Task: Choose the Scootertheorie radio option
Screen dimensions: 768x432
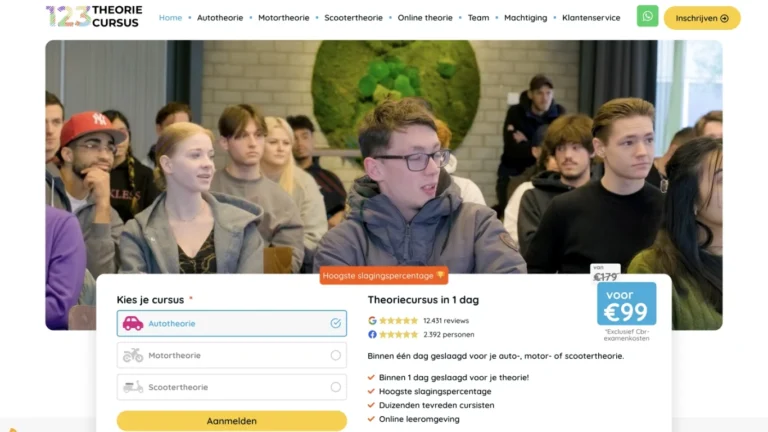Action: [336, 387]
